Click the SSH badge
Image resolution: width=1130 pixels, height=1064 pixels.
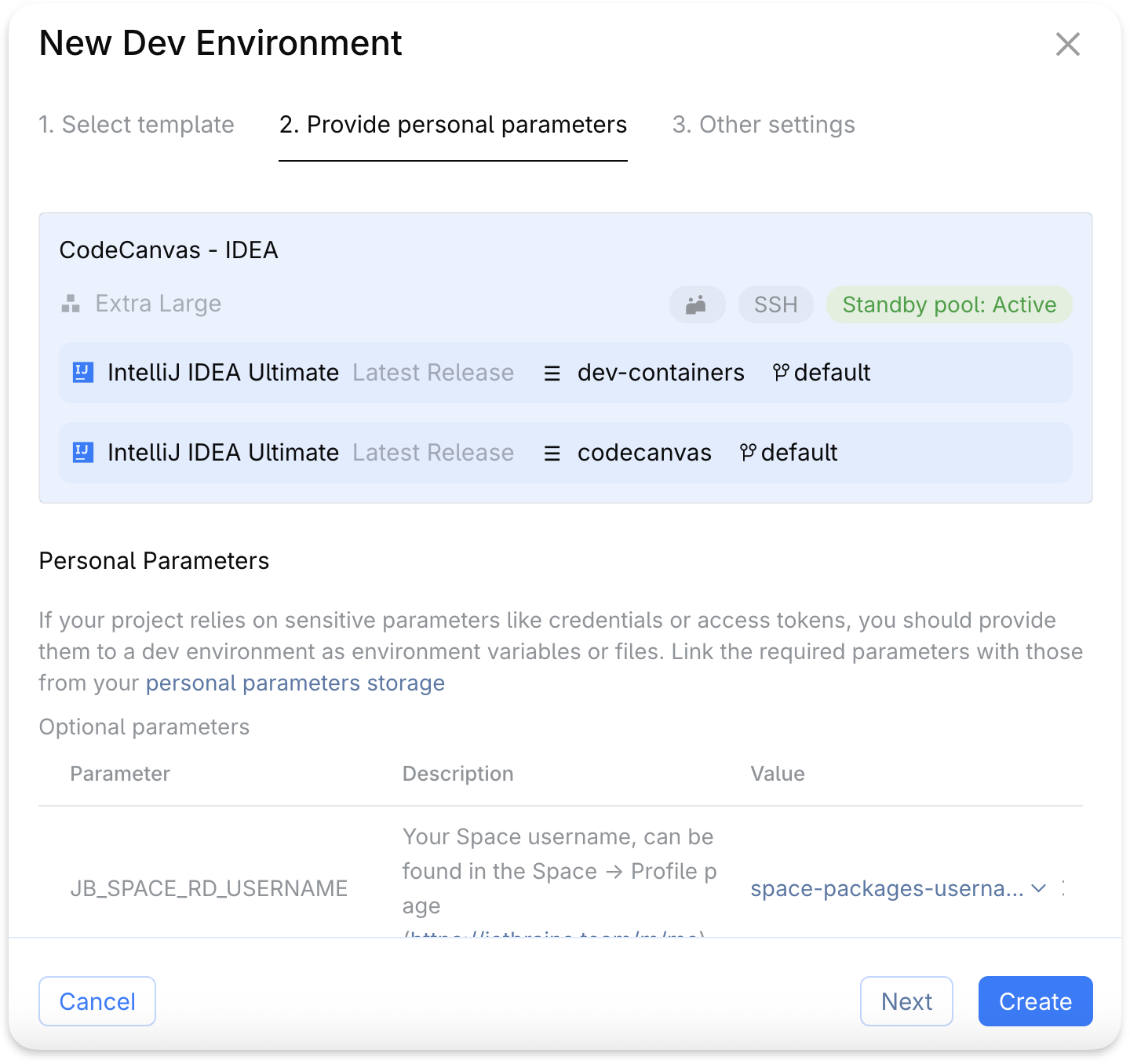[x=775, y=304]
